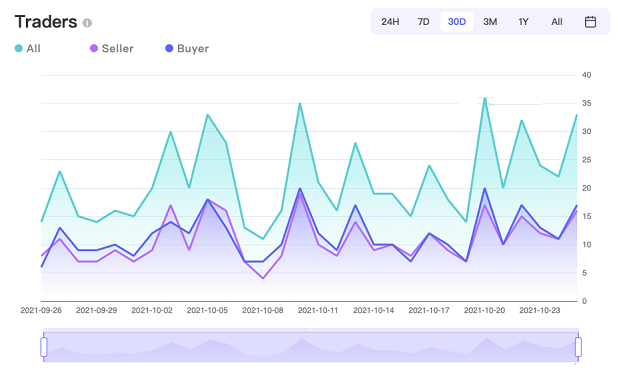Switch to the 1Y time range
Viewport: 618px width, 374px height.
[523, 22]
